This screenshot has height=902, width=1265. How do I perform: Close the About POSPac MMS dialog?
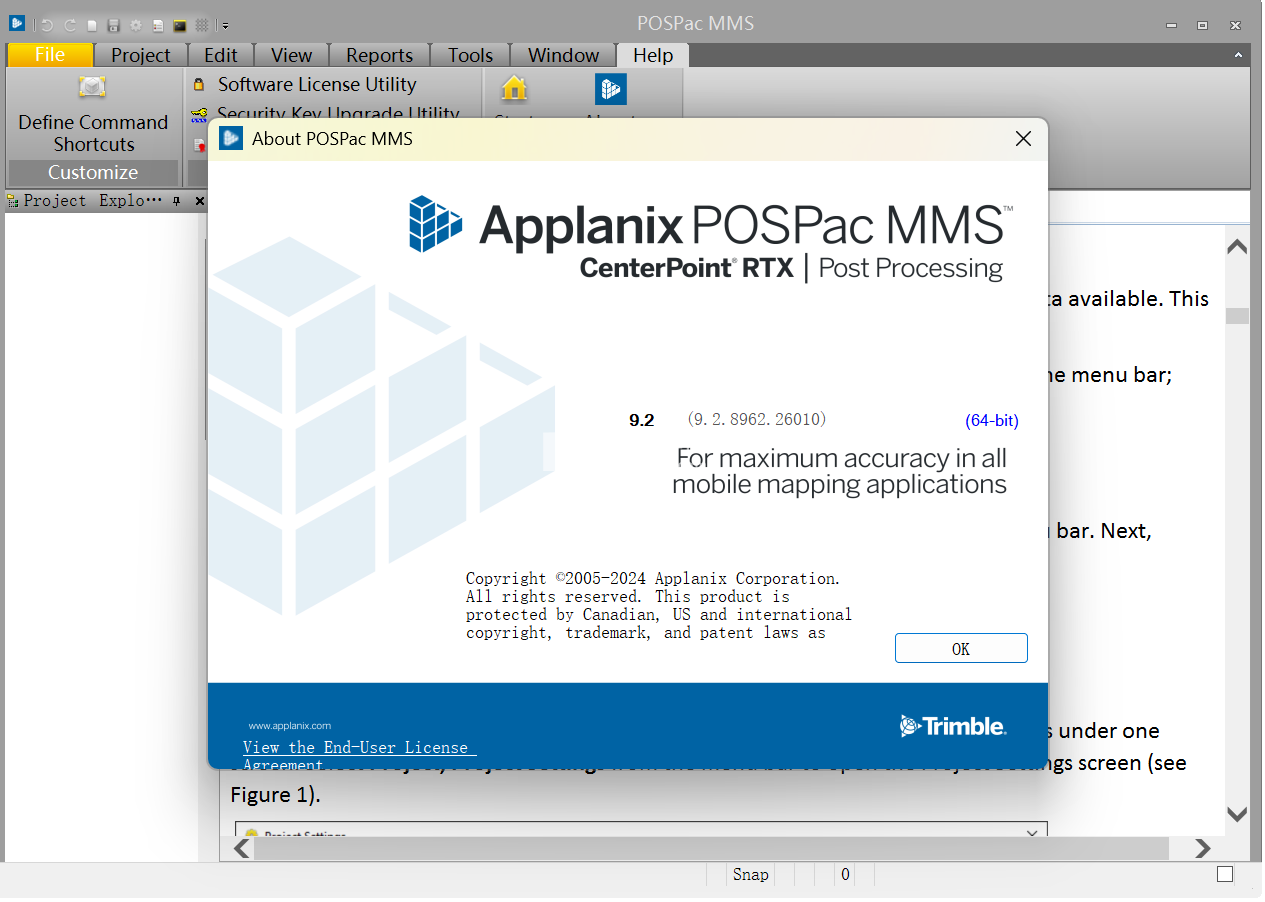[x=1023, y=139]
